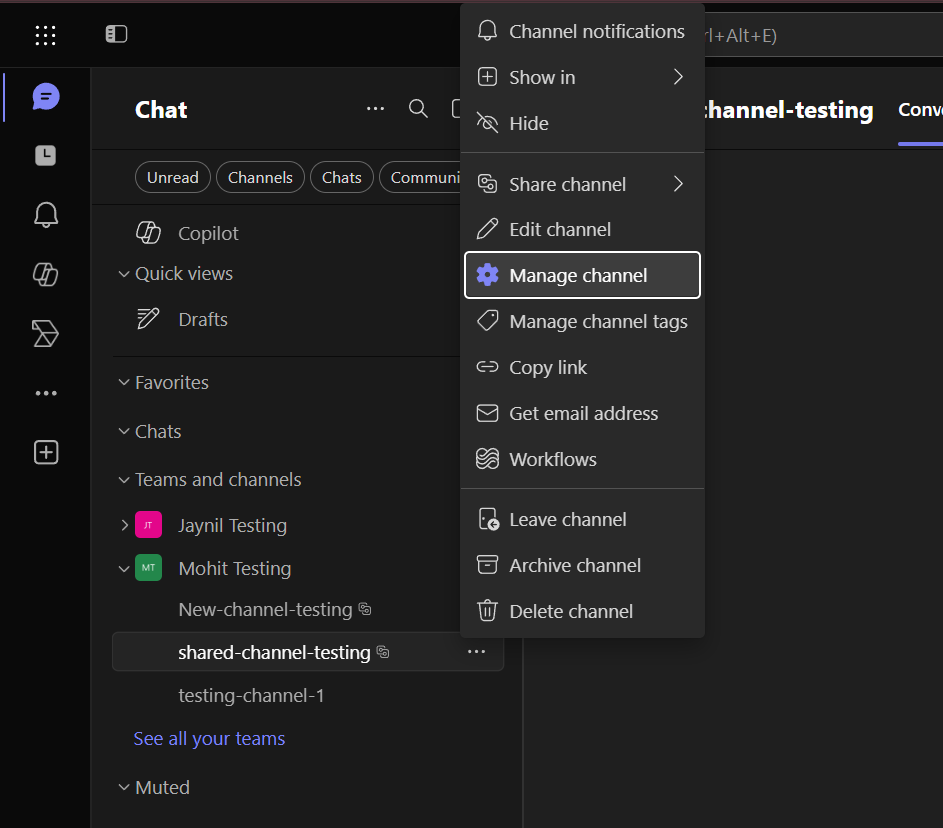Choose Manage channel tags menu item
Viewport: 943px width, 828px height.
pyautogui.click(x=582, y=321)
